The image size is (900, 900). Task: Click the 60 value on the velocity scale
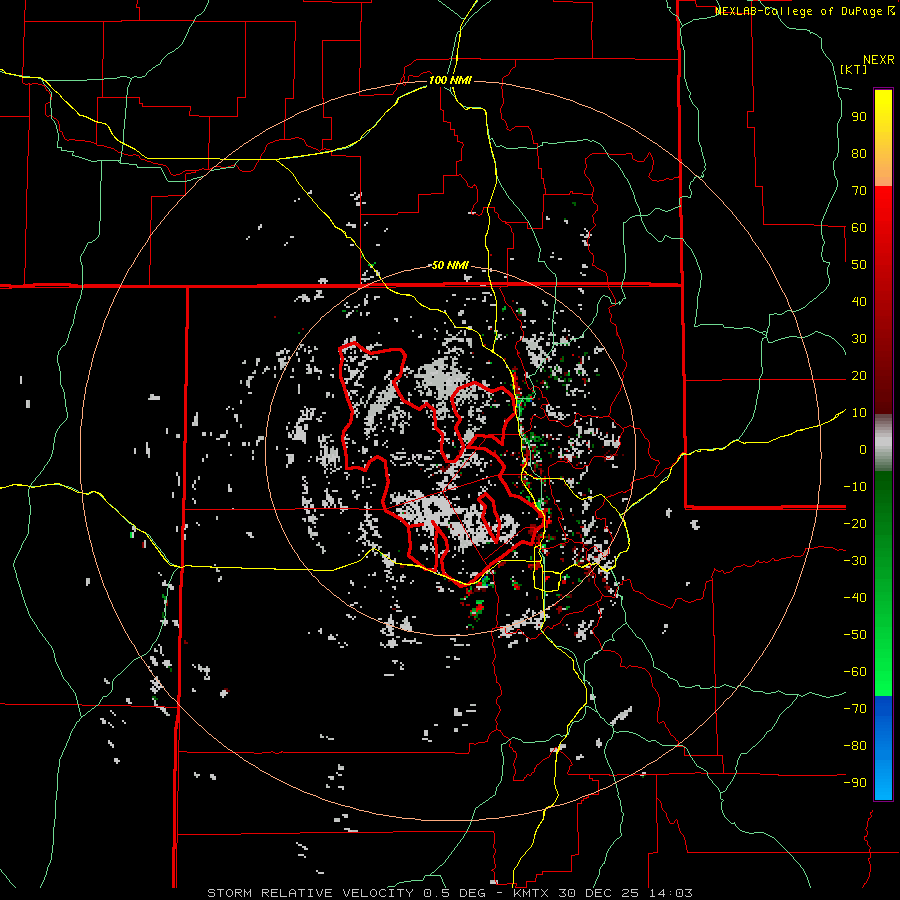click(x=859, y=228)
